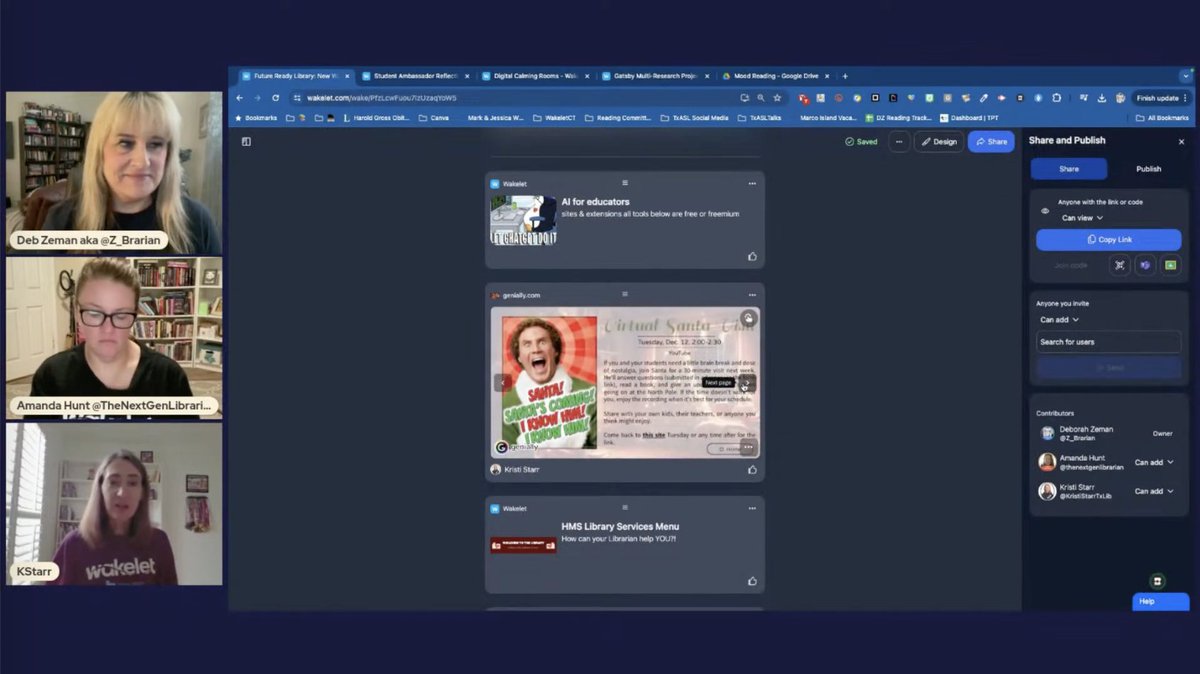Like the AI for educators card

pos(752,256)
